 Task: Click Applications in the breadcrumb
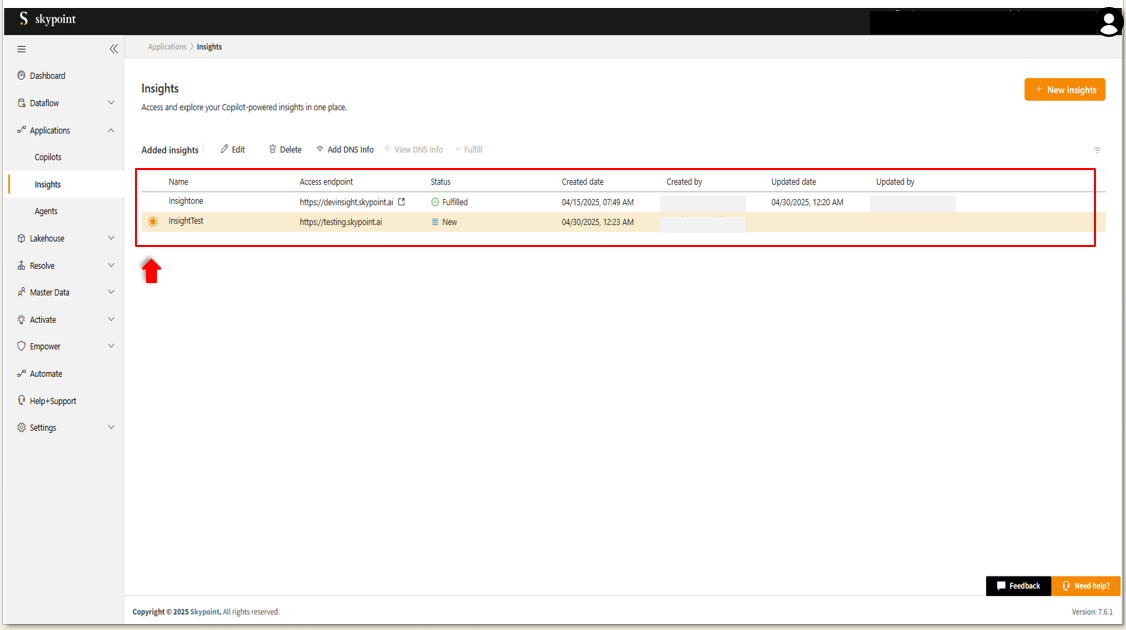click(167, 47)
